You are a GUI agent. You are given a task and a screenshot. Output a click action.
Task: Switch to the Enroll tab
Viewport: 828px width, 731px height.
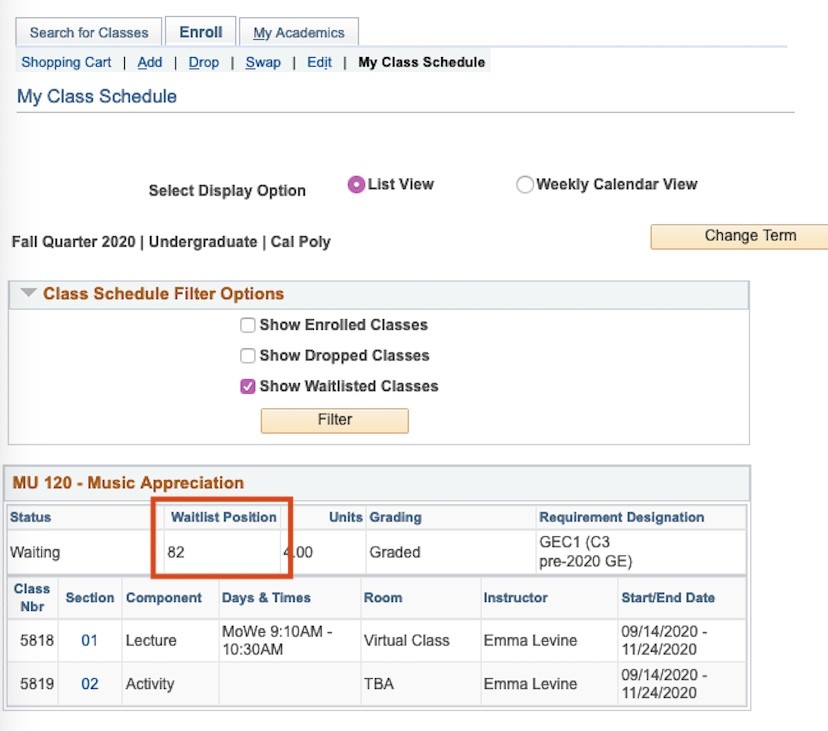click(x=201, y=32)
